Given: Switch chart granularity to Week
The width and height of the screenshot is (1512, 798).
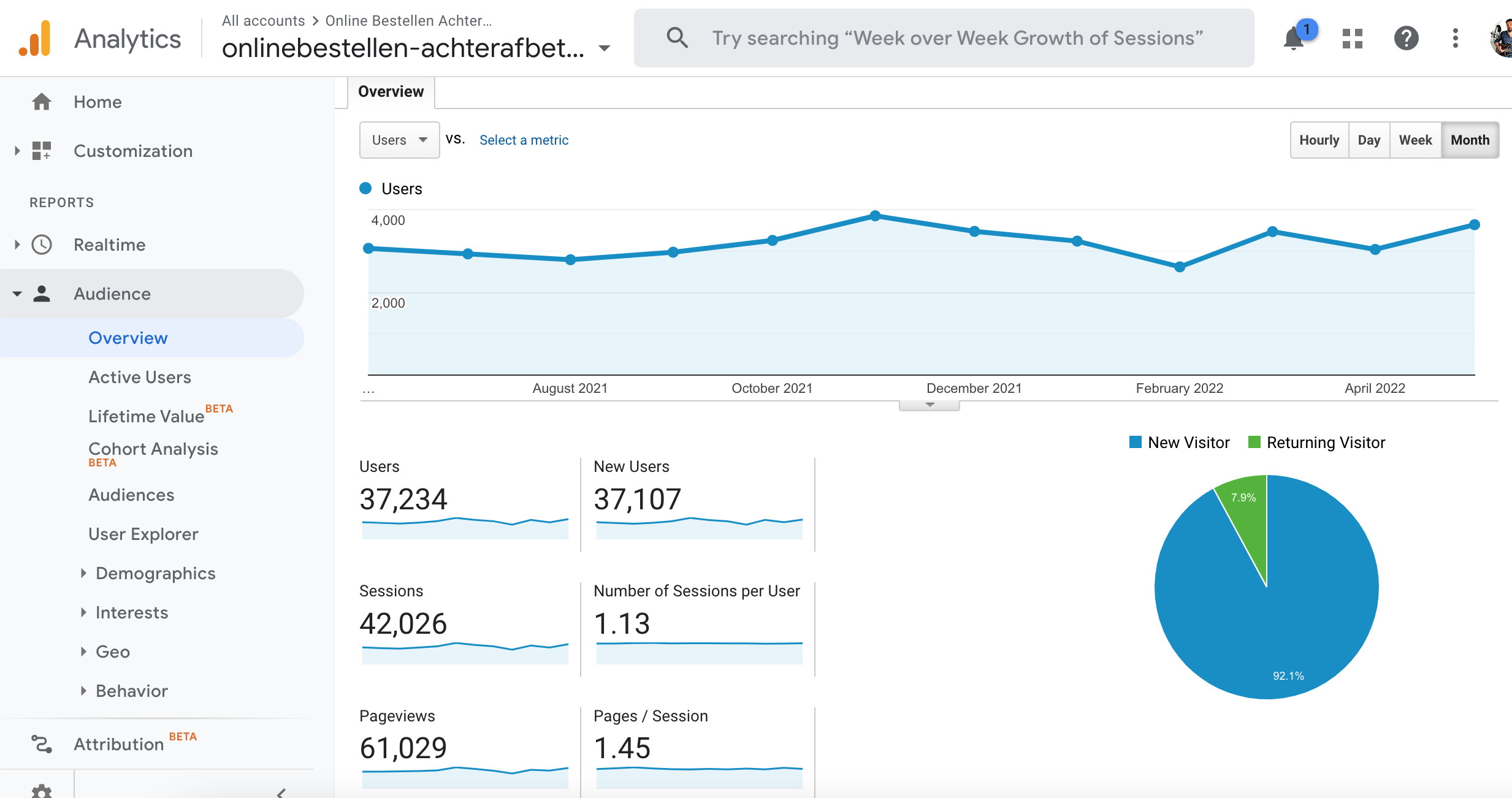Looking at the screenshot, I should tap(1415, 140).
